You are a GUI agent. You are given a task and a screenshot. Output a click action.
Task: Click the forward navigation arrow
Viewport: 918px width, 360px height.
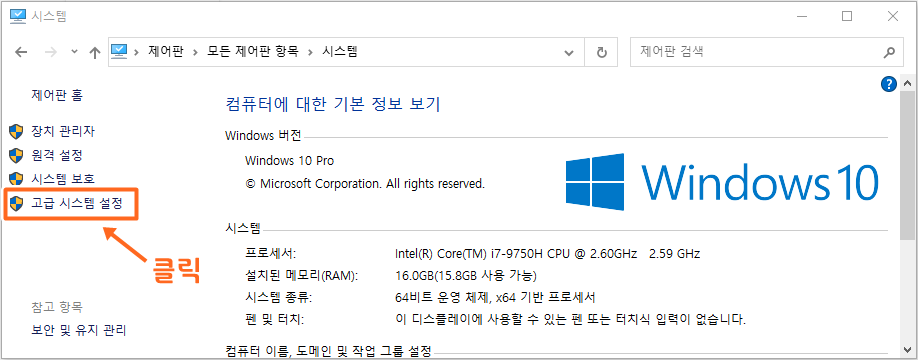51,52
